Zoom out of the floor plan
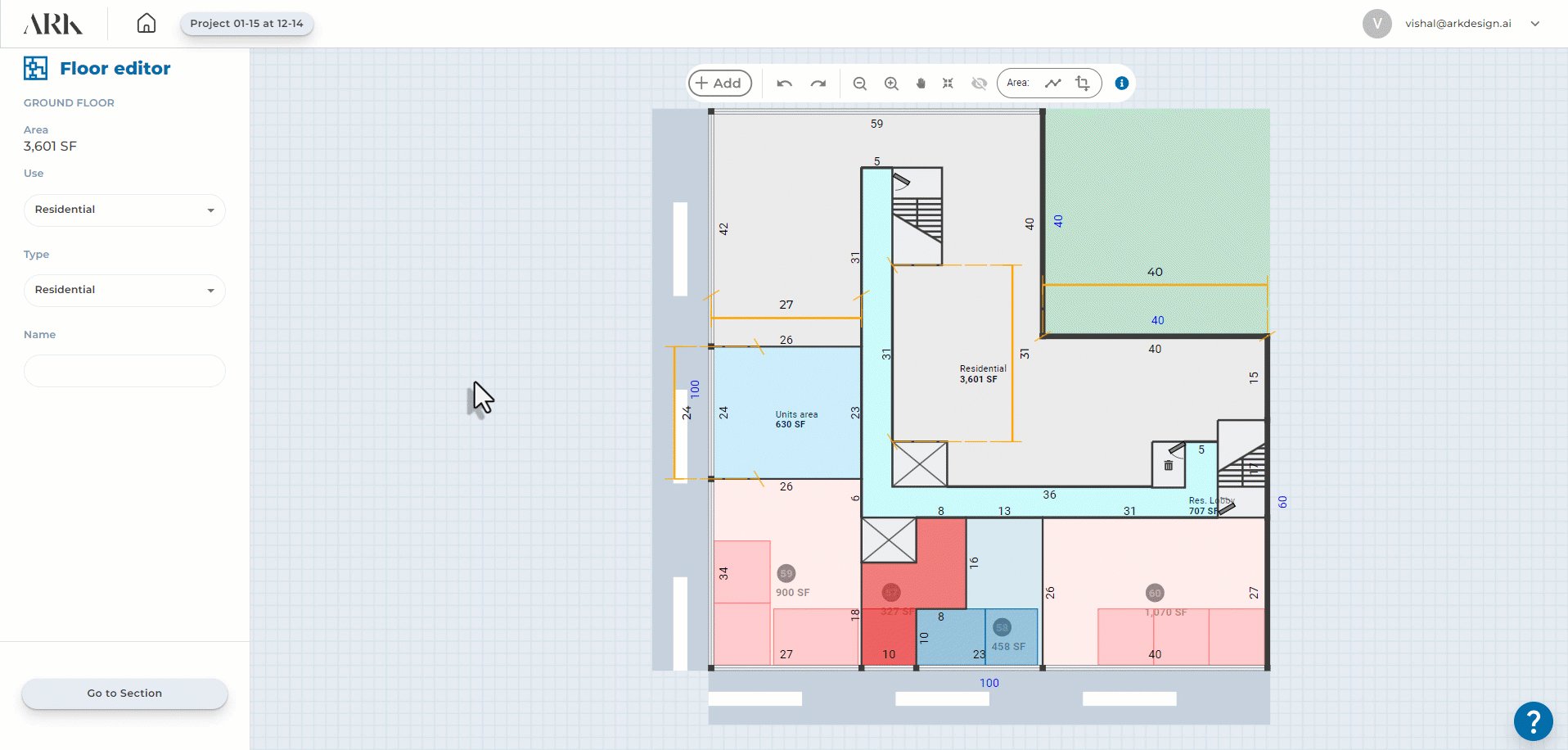 pyautogui.click(x=859, y=84)
